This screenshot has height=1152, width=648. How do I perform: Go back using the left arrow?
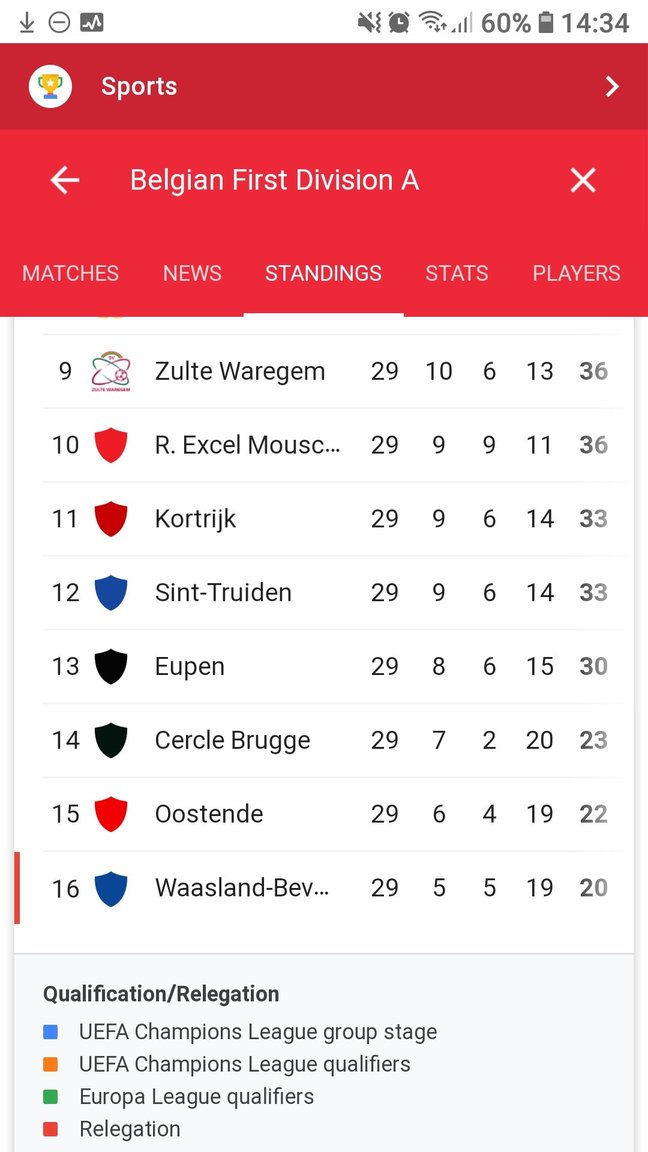pyautogui.click(x=65, y=180)
